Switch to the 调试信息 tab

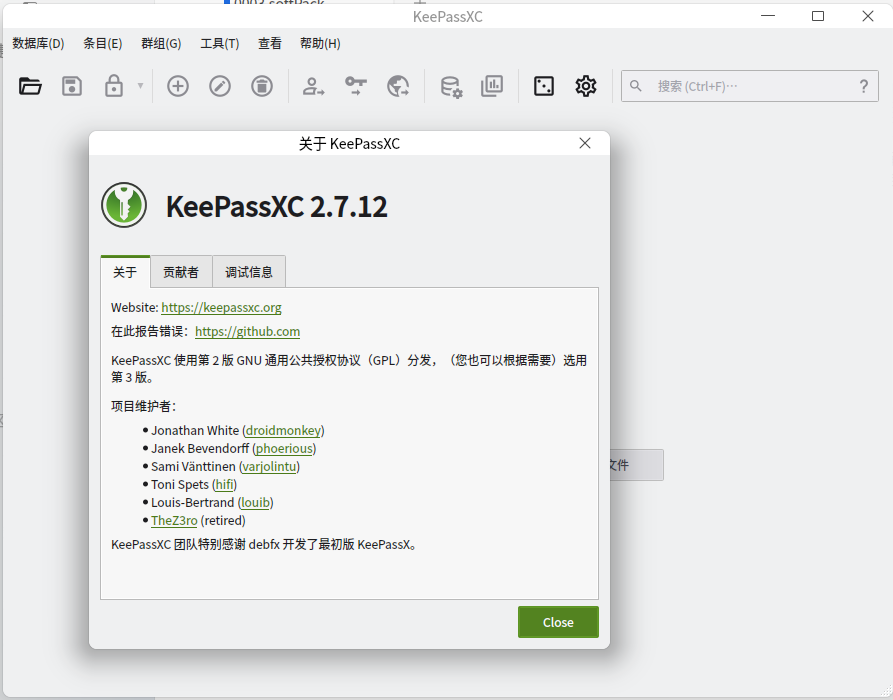pyautogui.click(x=249, y=272)
